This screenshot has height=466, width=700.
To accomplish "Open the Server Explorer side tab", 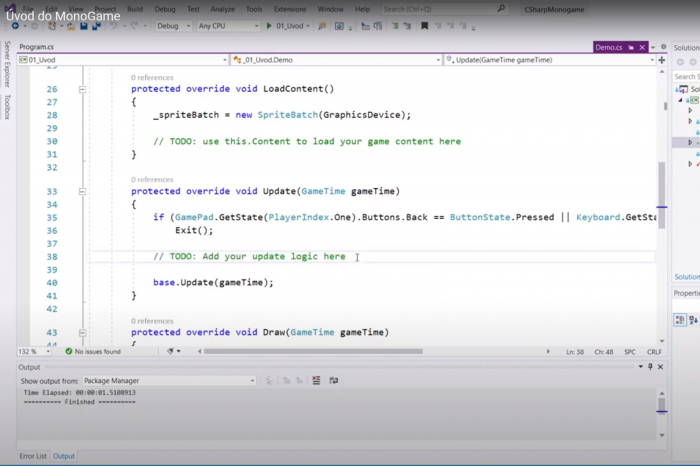I will tap(7, 64).
